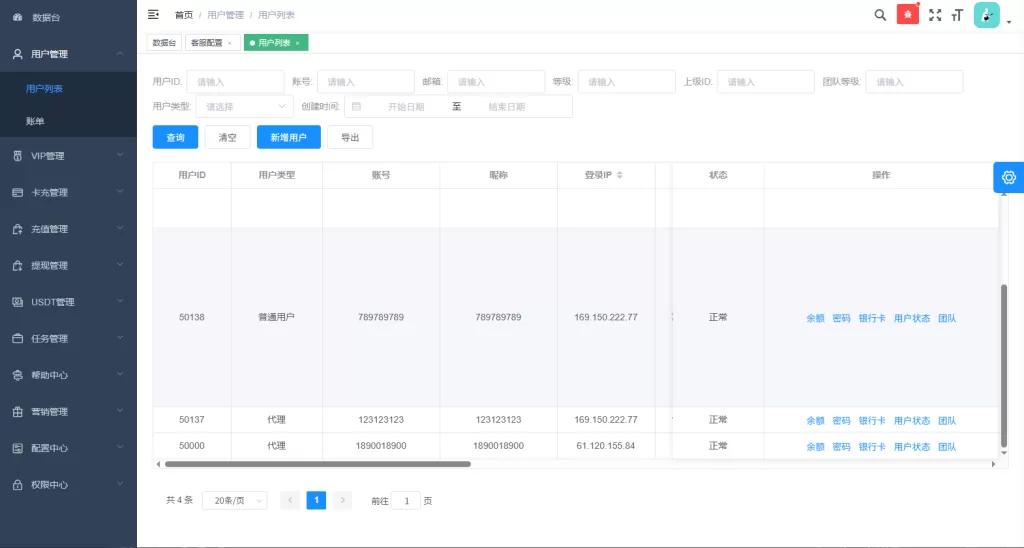The height and width of the screenshot is (548, 1024).
Task: Expand the 用户类型 select dropdown
Action: pyautogui.click(x=243, y=106)
